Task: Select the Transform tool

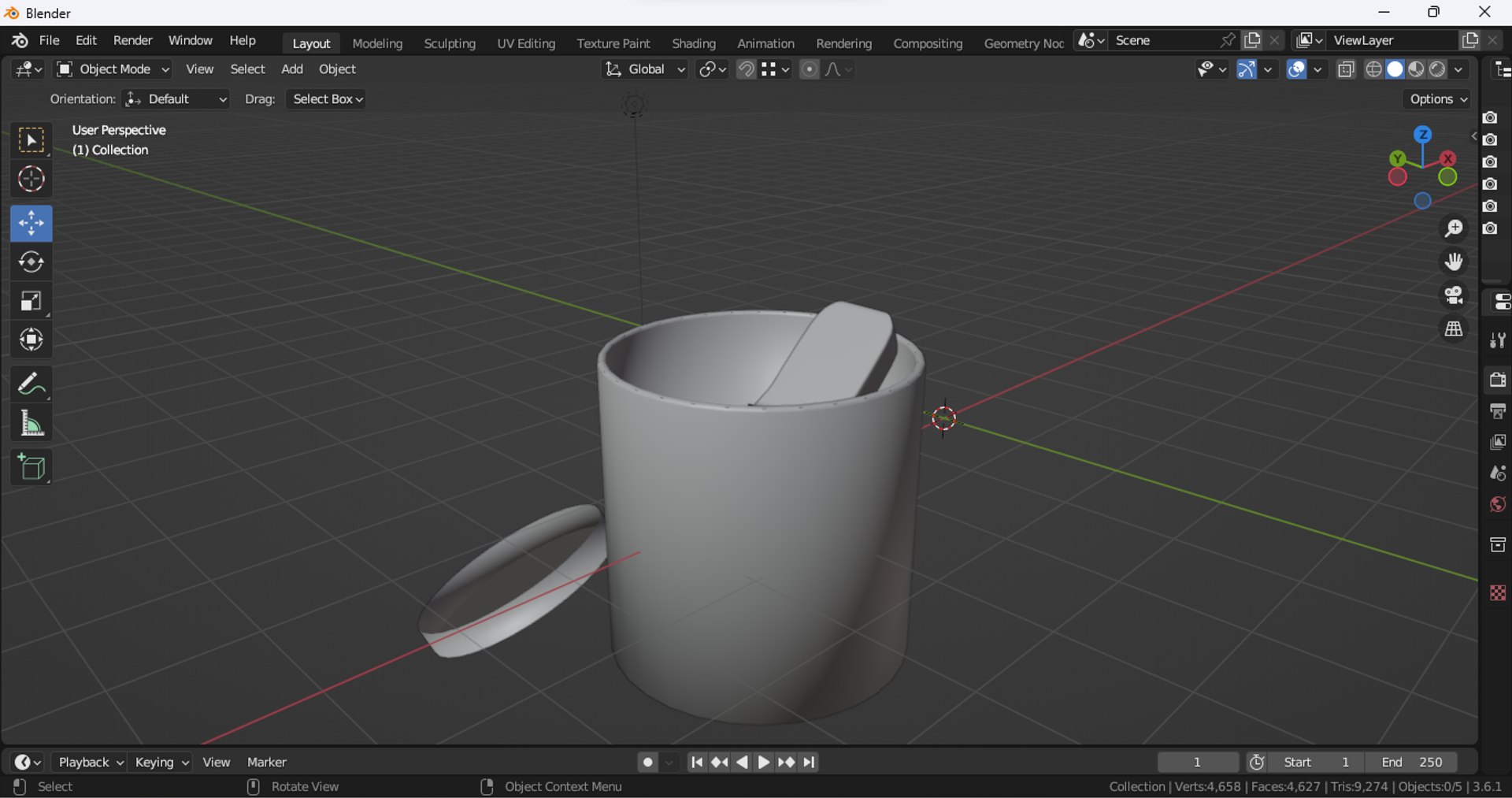Action: [31, 340]
